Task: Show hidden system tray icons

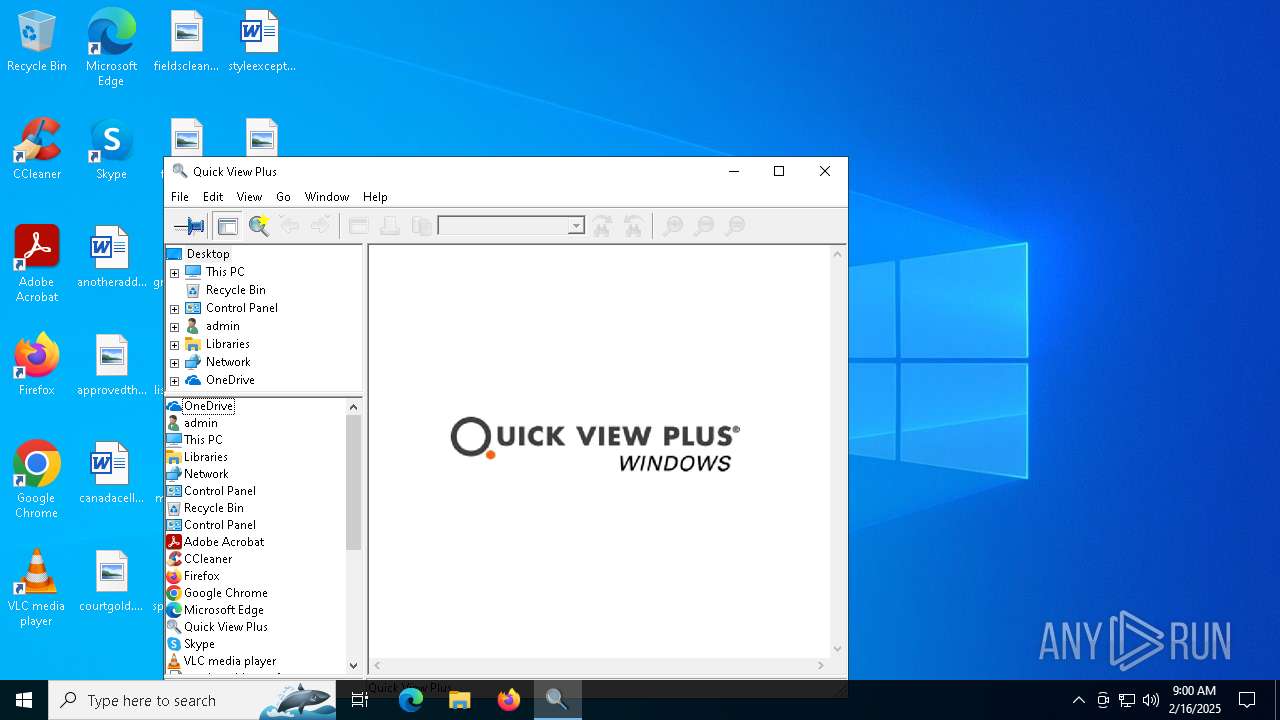Action: click(x=1078, y=700)
